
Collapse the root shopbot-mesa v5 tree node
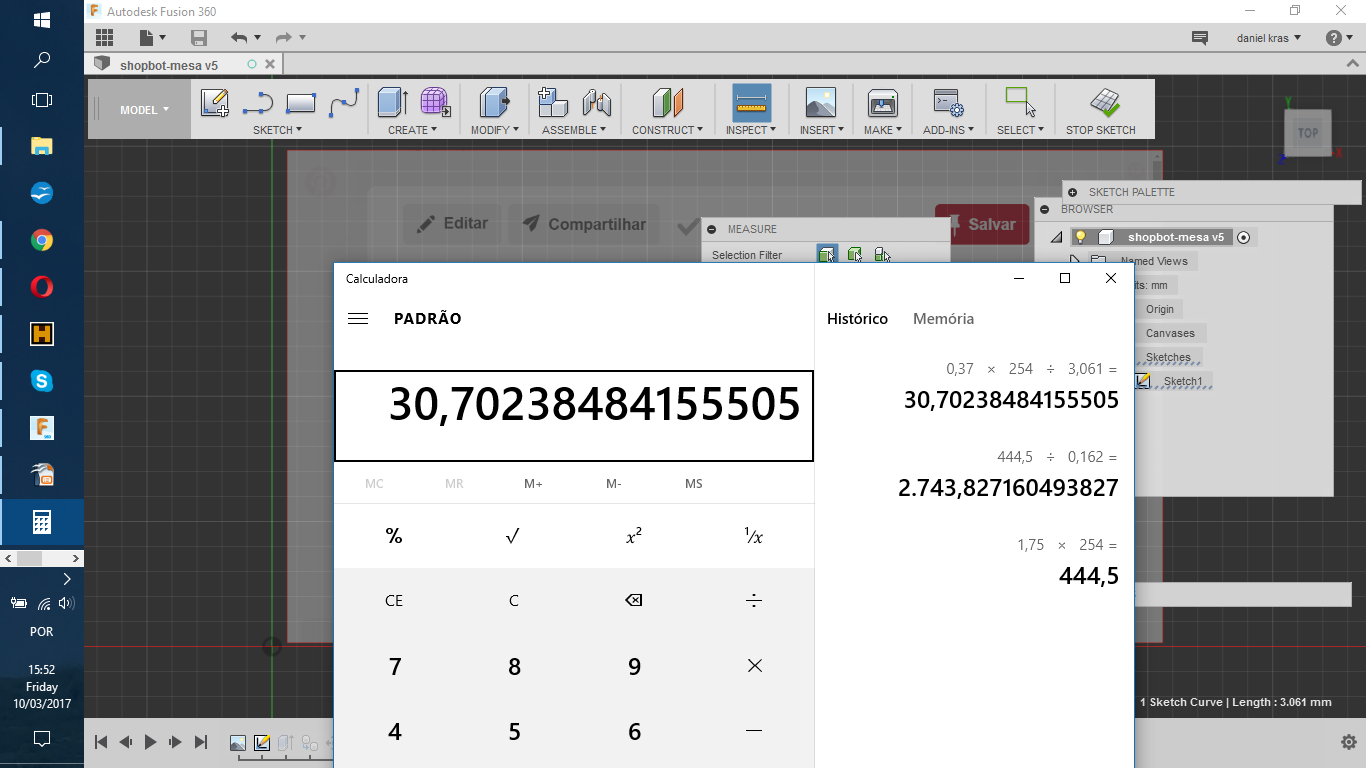pos(1056,238)
